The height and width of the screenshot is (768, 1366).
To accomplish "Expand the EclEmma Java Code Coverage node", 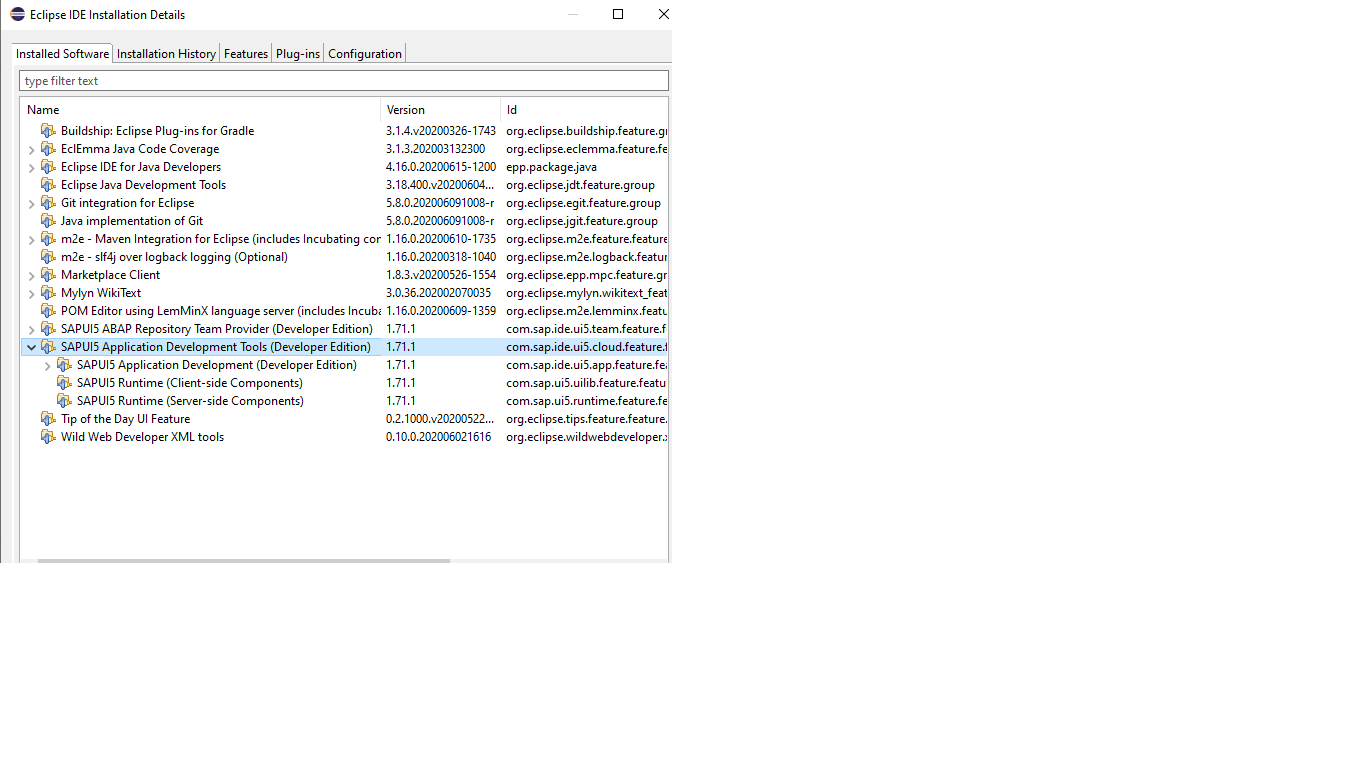I will coord(31,150).
